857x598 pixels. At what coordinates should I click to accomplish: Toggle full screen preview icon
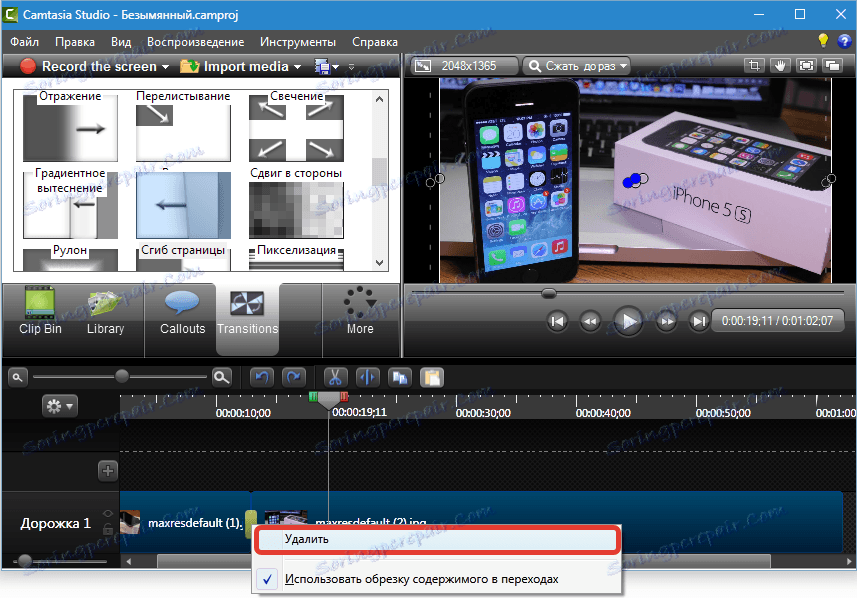(806, 66)
